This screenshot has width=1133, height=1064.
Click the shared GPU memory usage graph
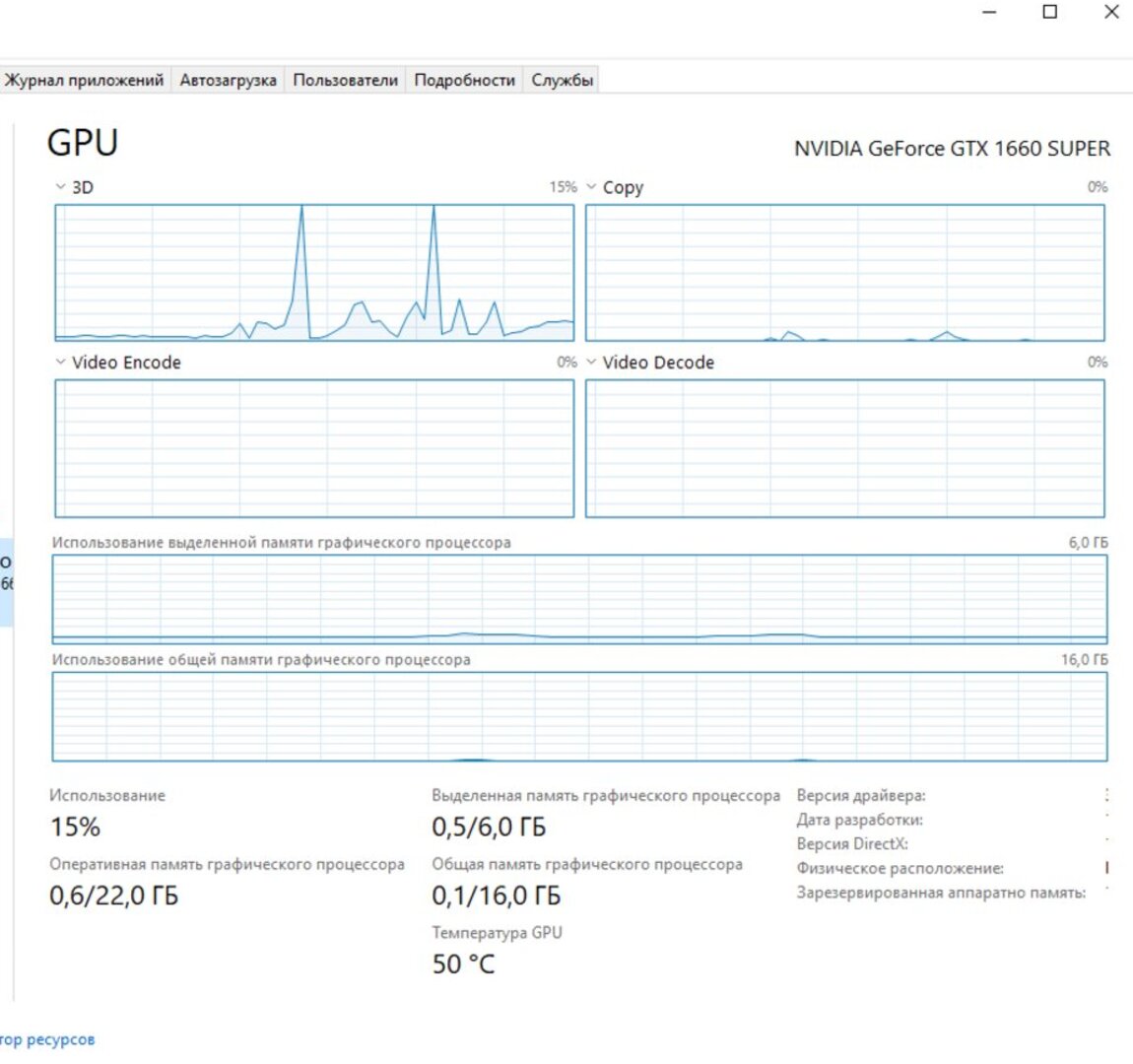click(579, 716)
